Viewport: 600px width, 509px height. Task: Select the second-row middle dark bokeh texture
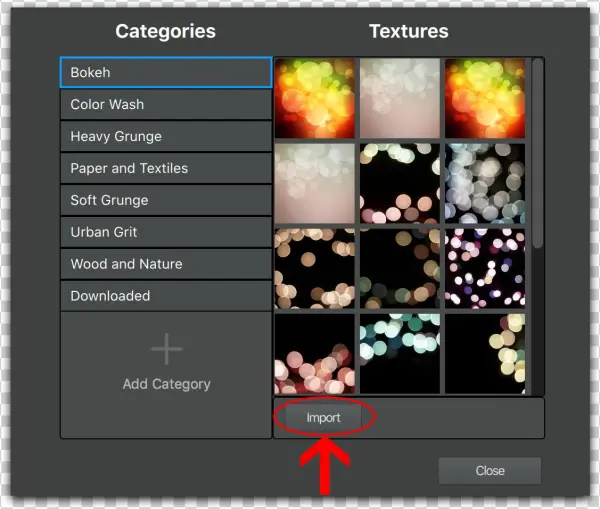pos(400,183)
